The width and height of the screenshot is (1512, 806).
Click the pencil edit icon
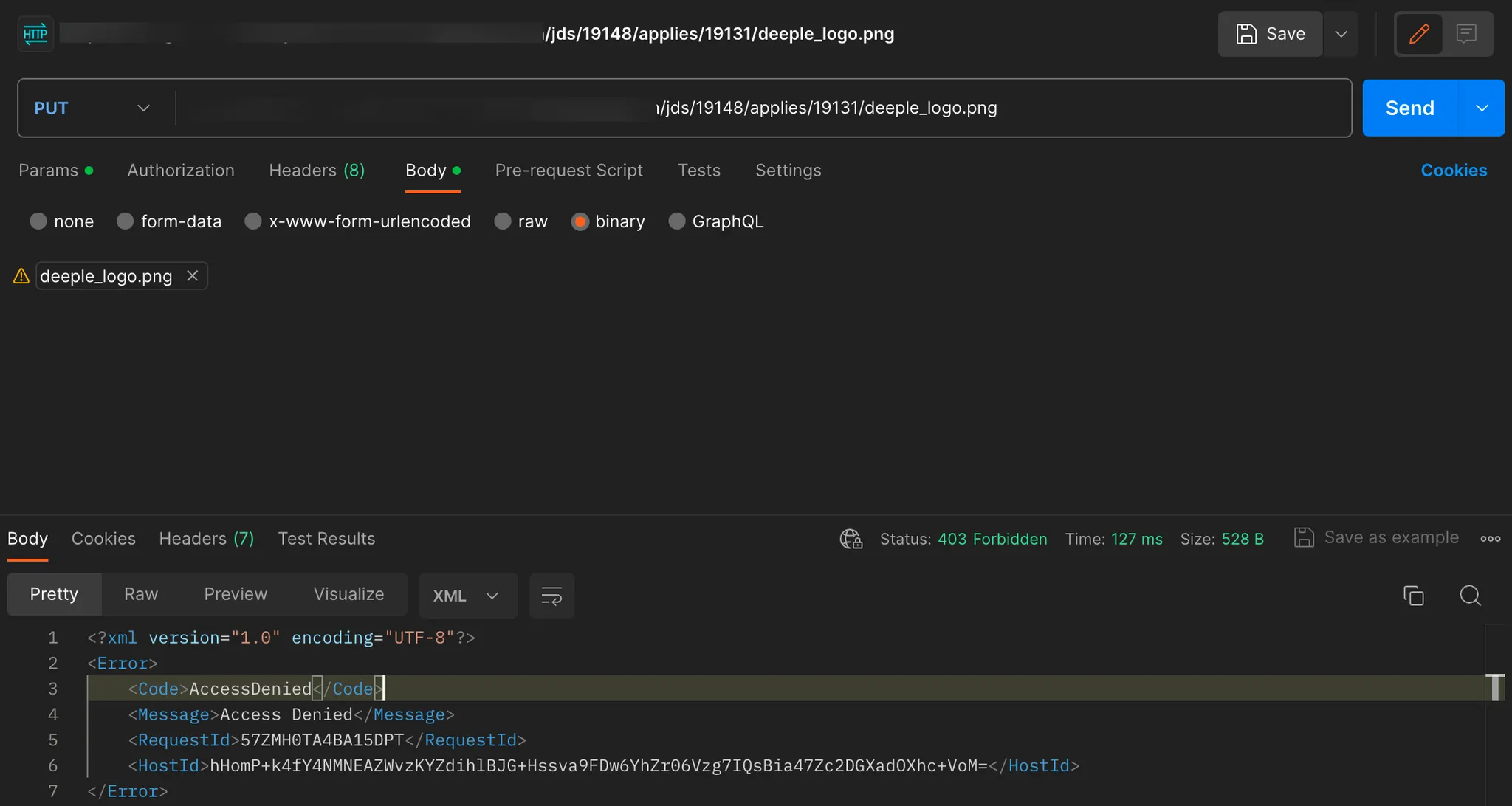click(1418, 34)
